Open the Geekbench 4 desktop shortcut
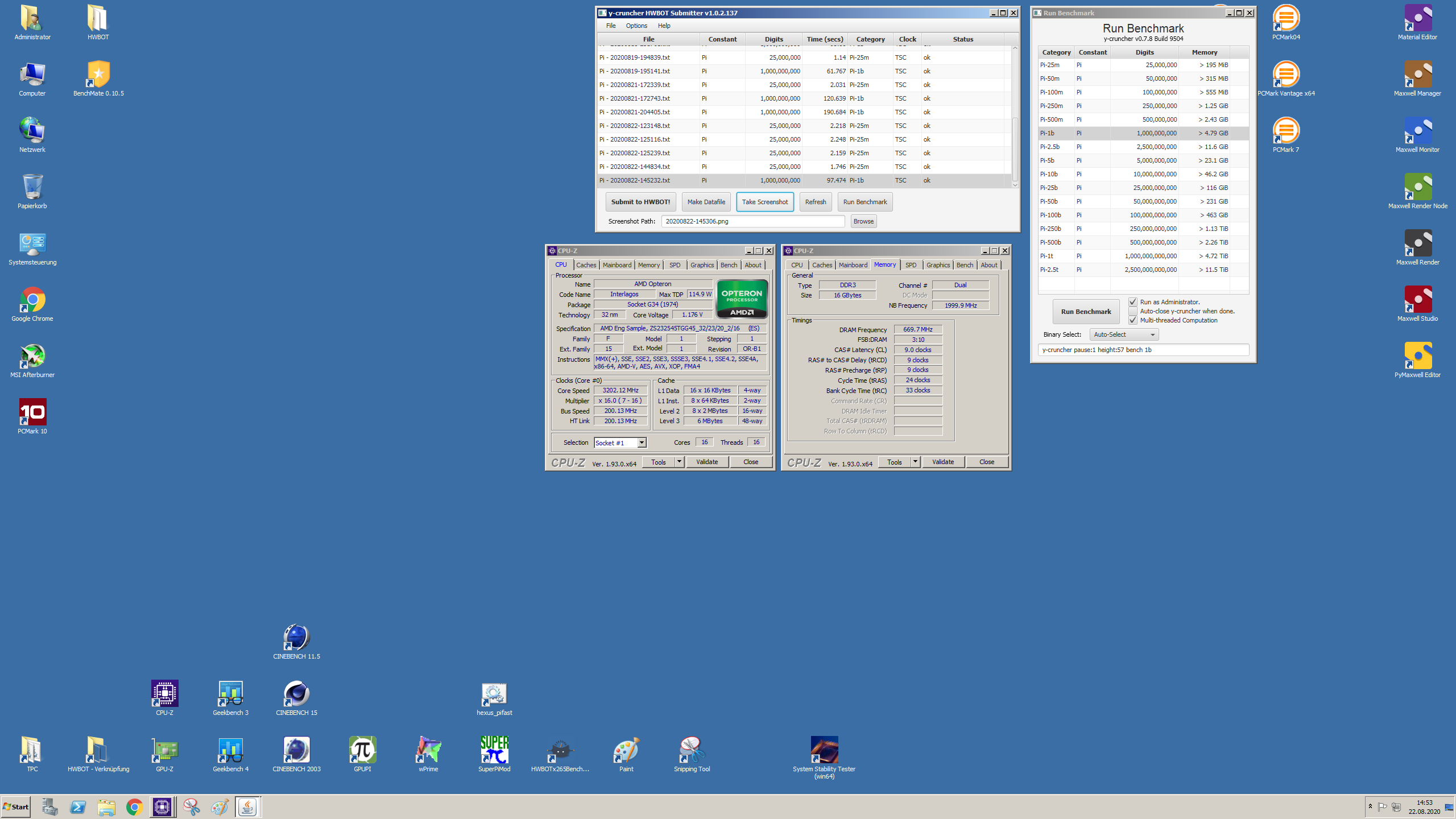This screenshot has width=1456, height=819. [x=230, y=754]
